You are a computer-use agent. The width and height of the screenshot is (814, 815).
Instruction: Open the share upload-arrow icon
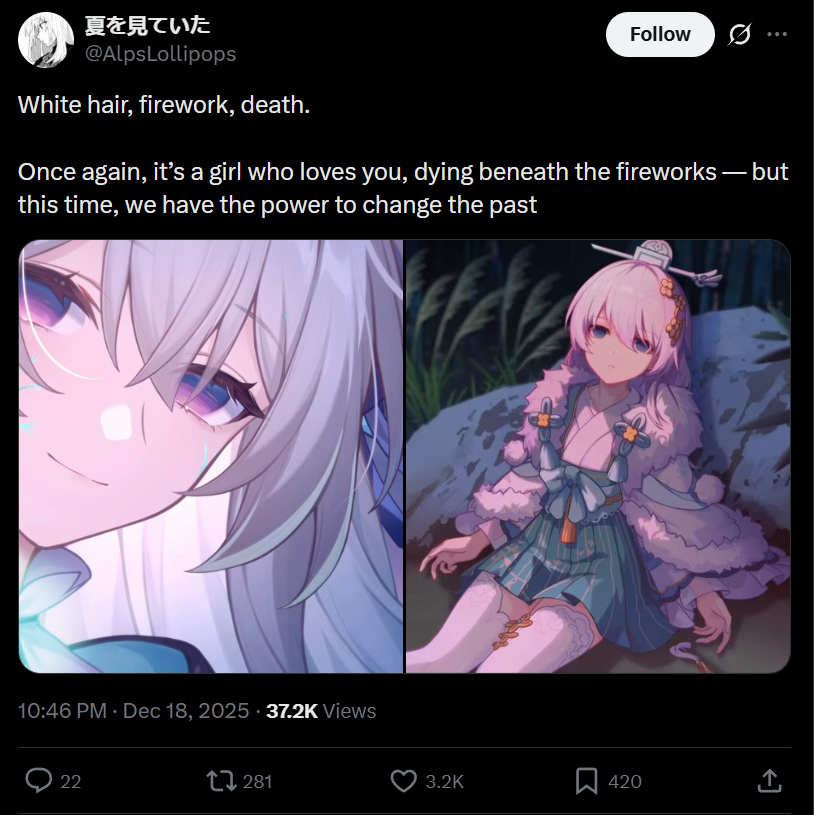(770, 781)
